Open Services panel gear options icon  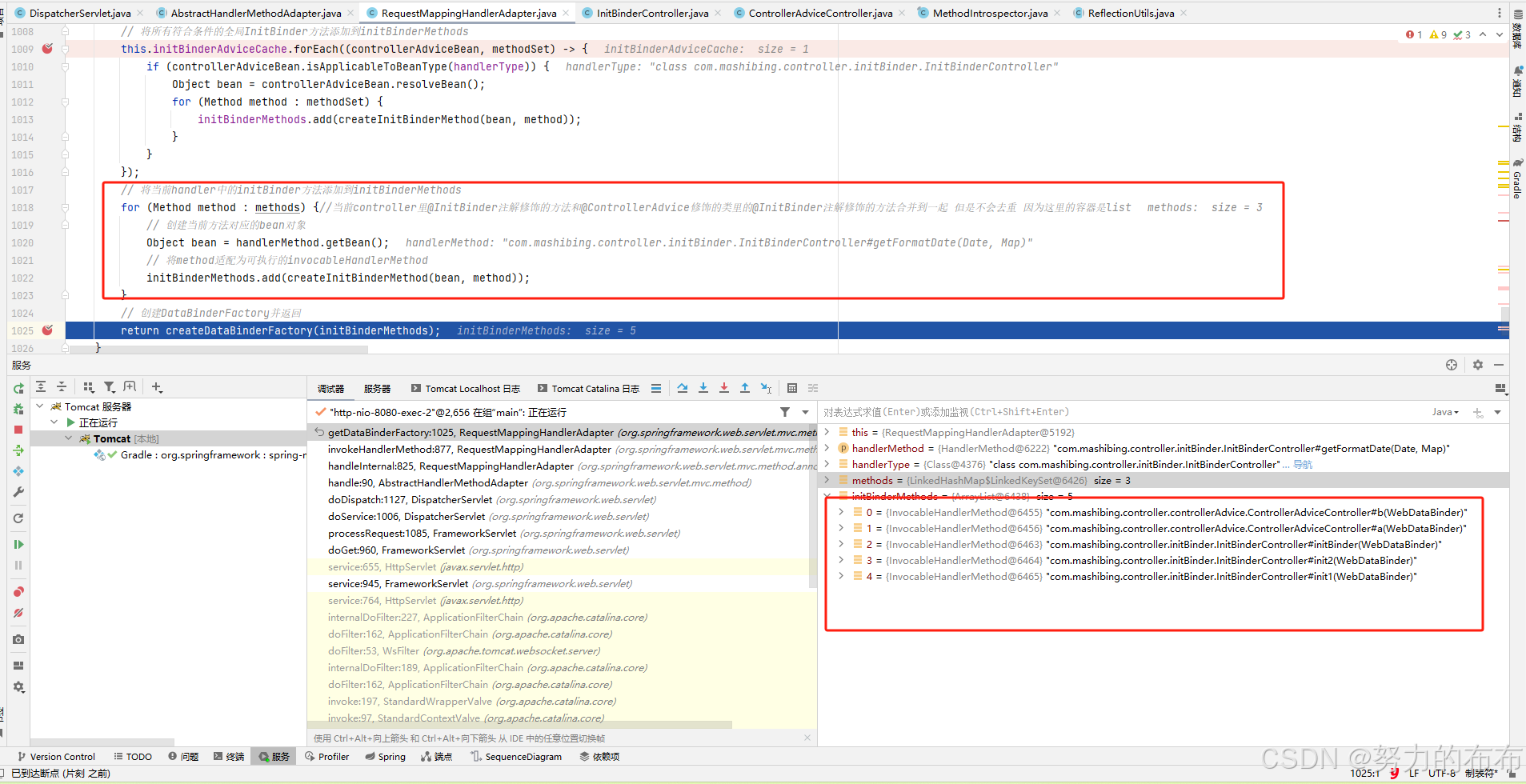pos(1478,365)
